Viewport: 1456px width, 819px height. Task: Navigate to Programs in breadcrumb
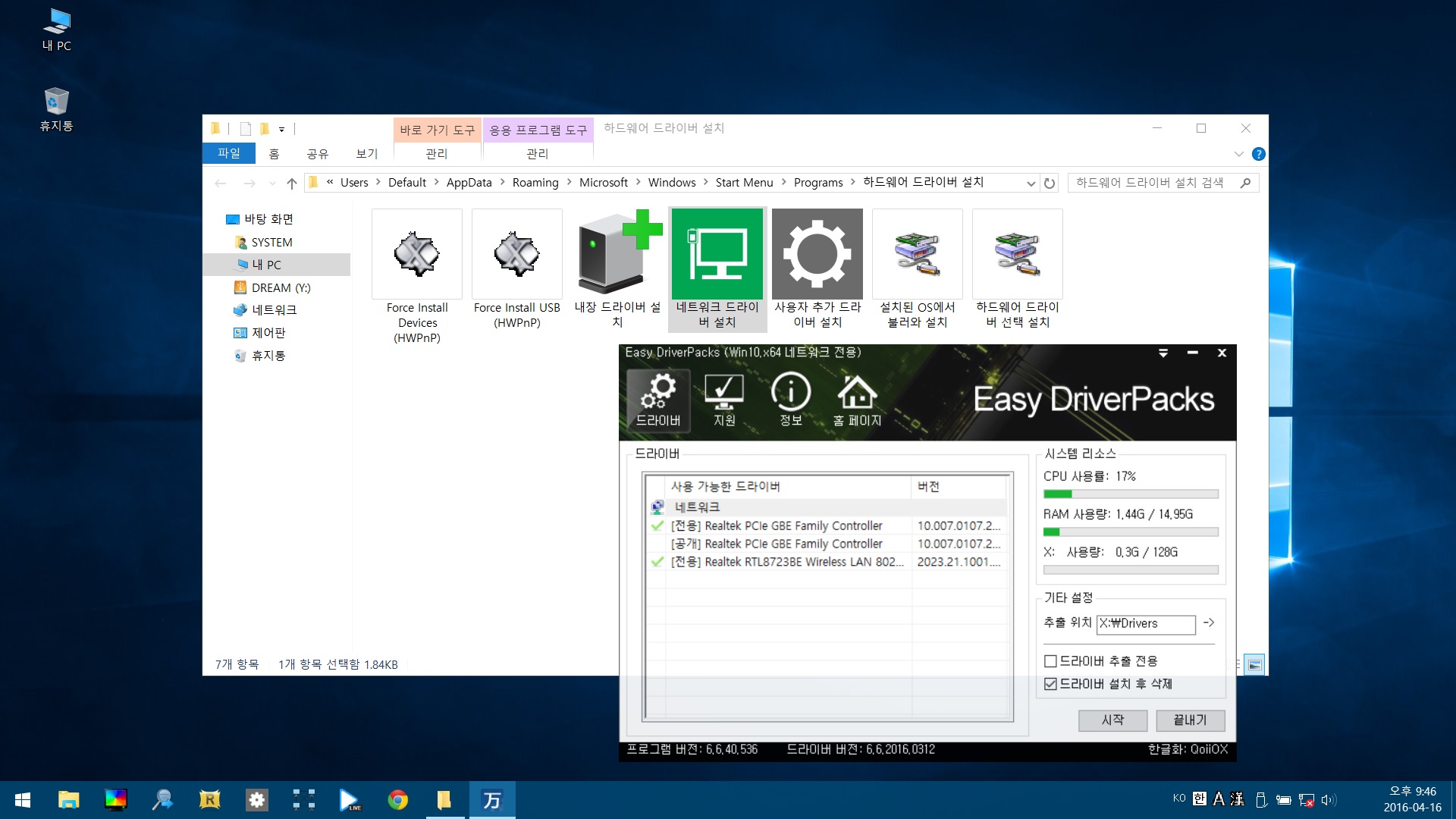(x=818, y=183)
